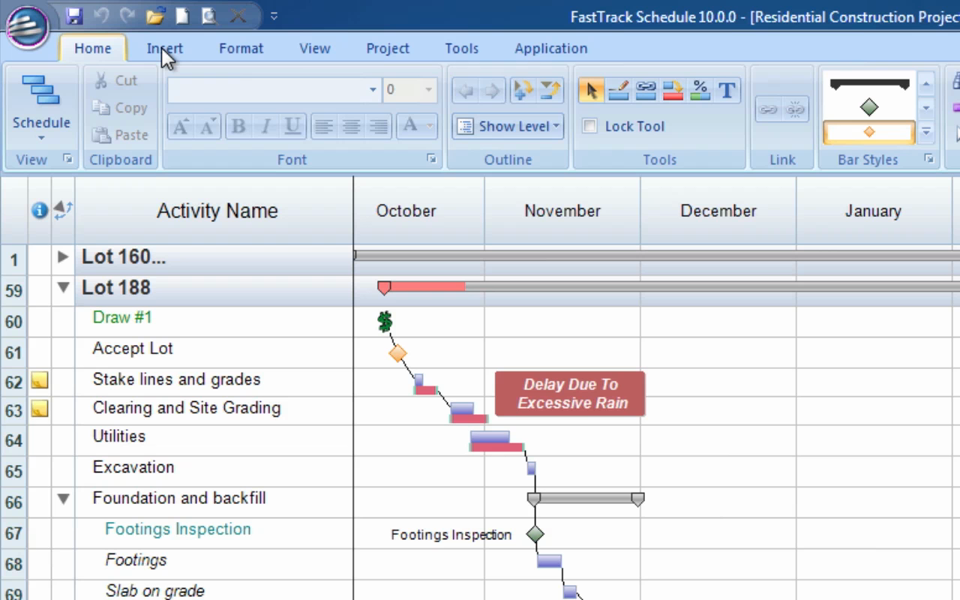Open the font name combo box
The image size is (960, 600).
[x=274, y=90]
